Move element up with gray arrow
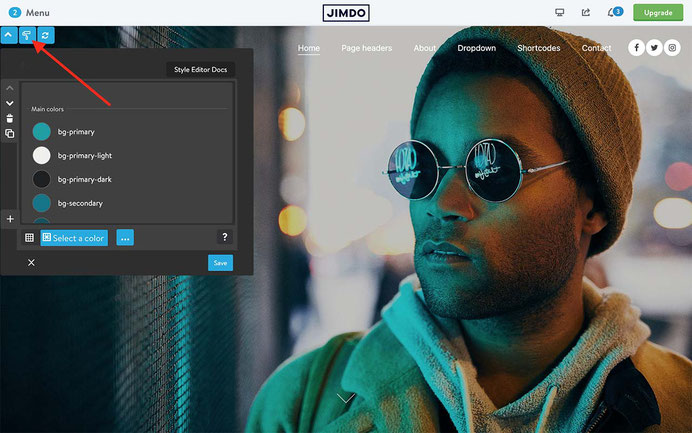Viewport: 692px width, 433px height. coord(10,88)
